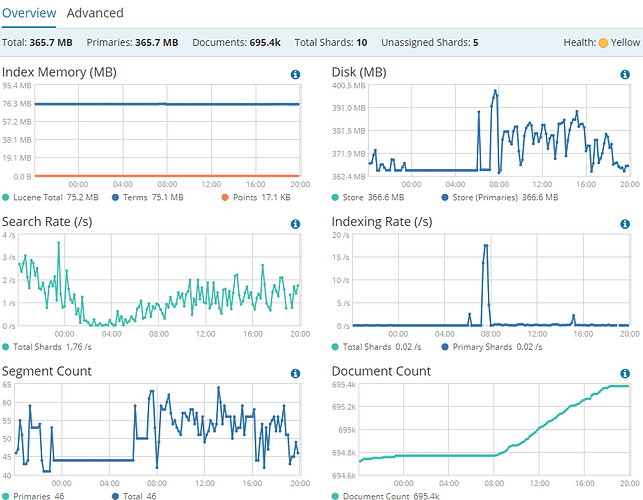
Task: Click the Search Rate (/s) chart title
Action: [47, 222]
